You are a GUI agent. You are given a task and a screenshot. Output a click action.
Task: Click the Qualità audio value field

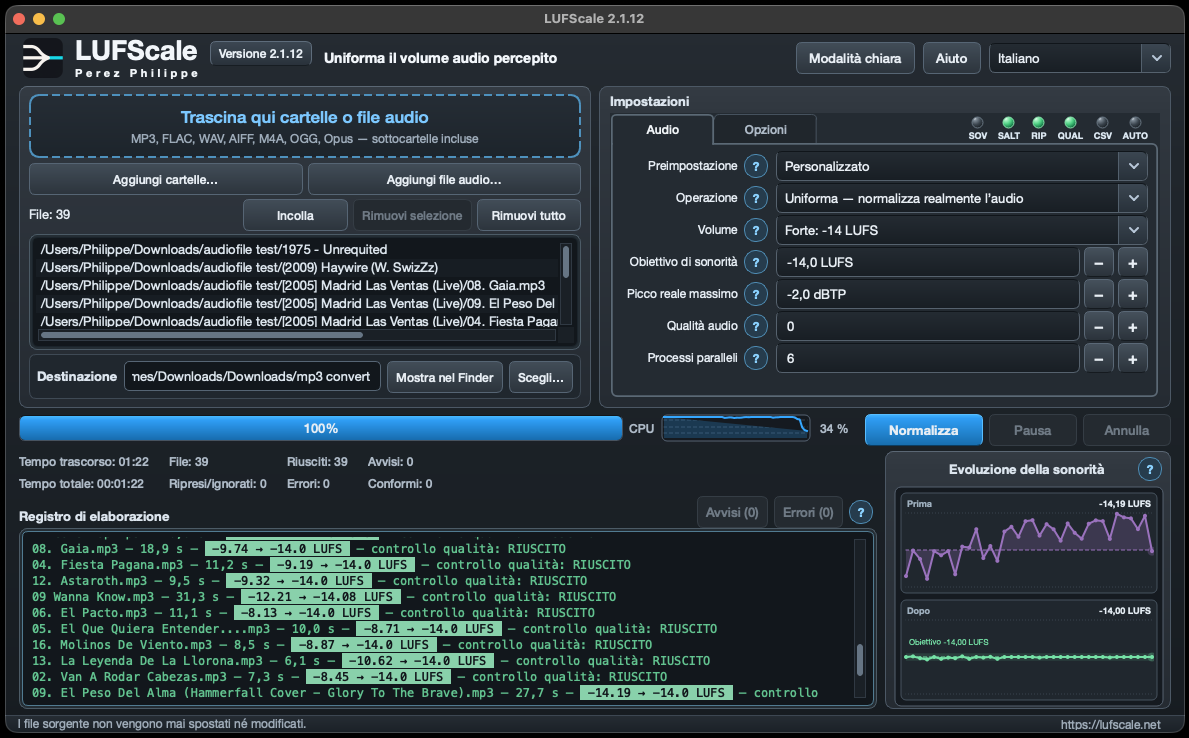[x=927, y=326]
